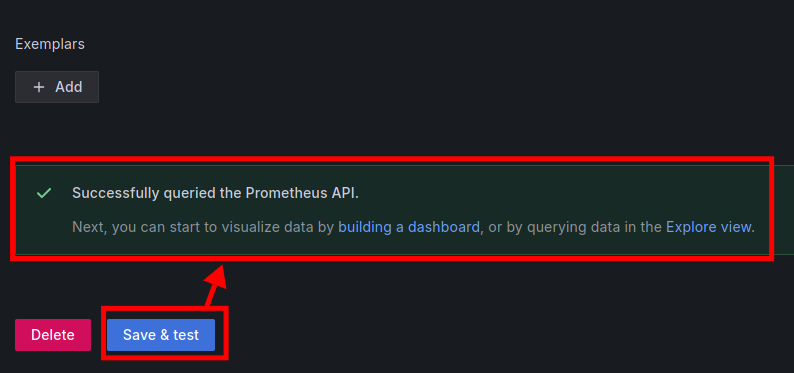The width and height of the screenshot is (794, 373).
Task: Click the green success checkmark icon
Action: (x=44, y=193)
